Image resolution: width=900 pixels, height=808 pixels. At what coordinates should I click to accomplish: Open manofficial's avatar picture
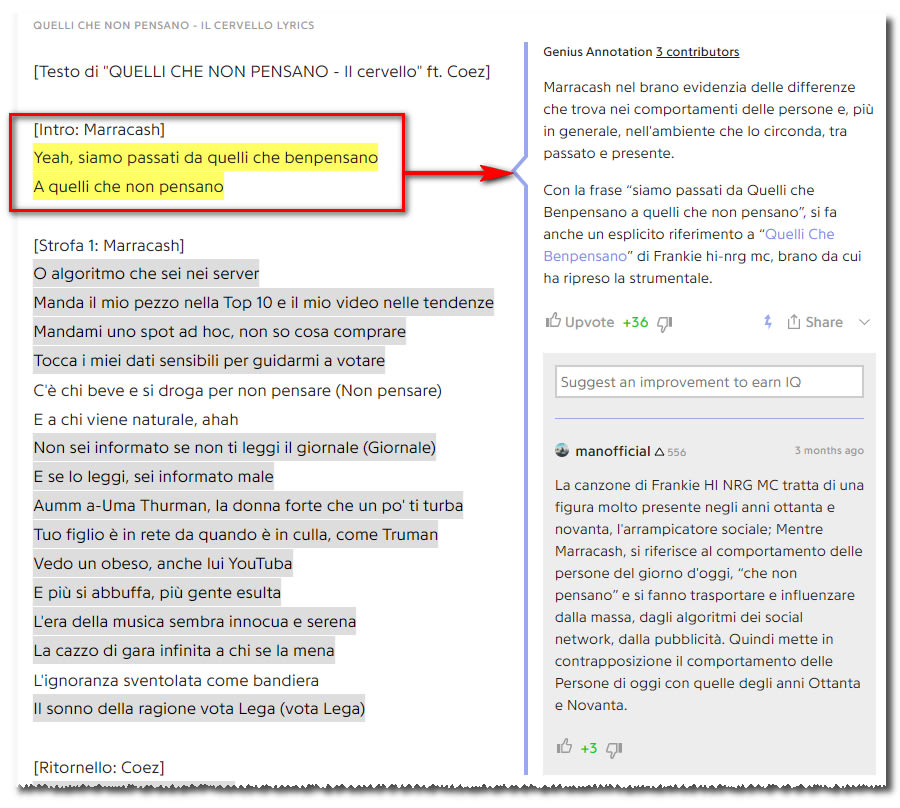point(562,450)
